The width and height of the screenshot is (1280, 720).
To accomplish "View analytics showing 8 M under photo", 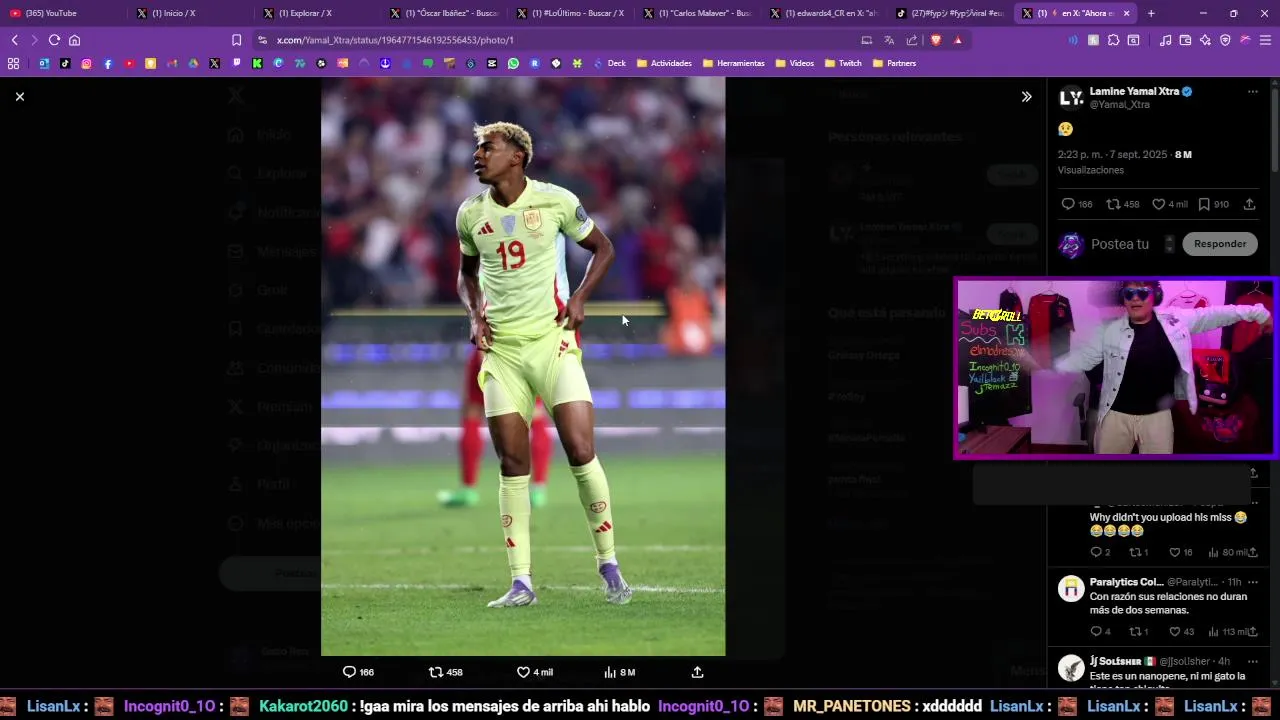I will pos(619,672).
